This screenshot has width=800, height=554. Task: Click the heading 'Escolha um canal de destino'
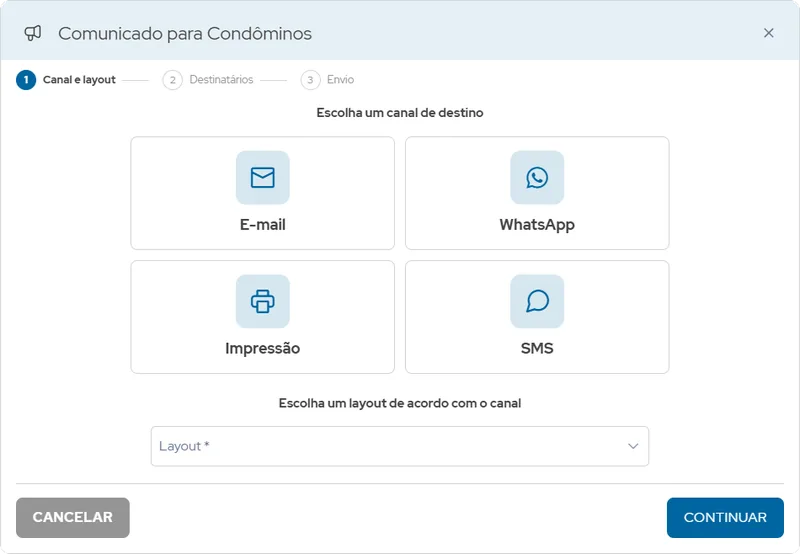pos(399,113)
